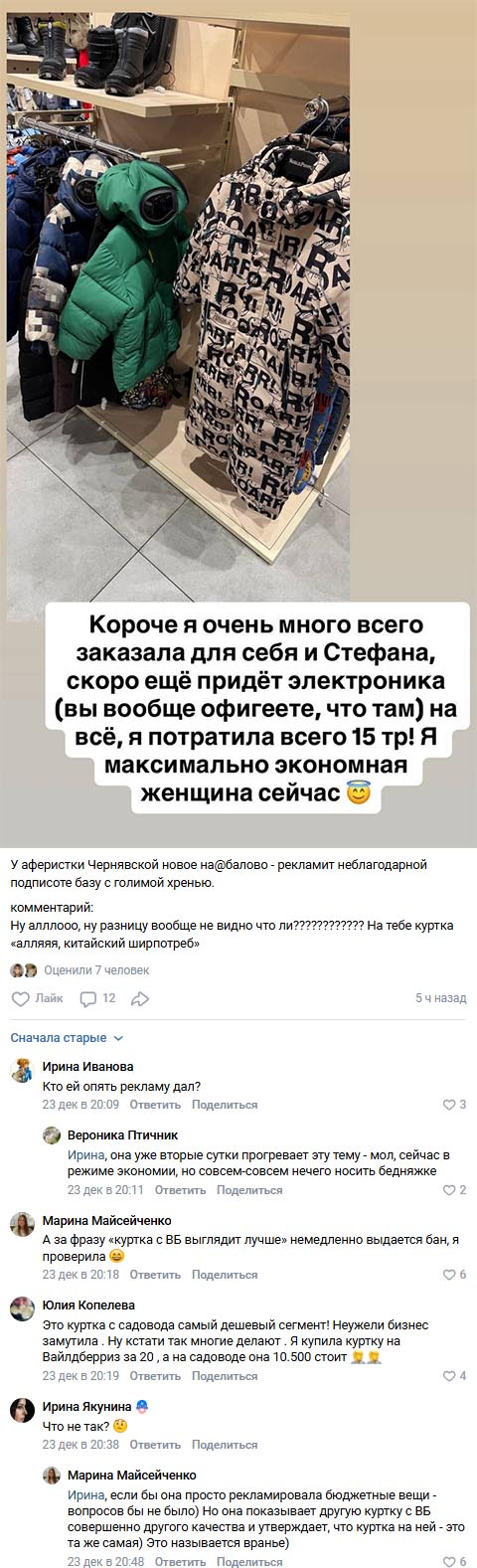477x1568 pixels.
Task: Share Юлия Копелева's comment via Поделиться
Action: (225, 1376)
